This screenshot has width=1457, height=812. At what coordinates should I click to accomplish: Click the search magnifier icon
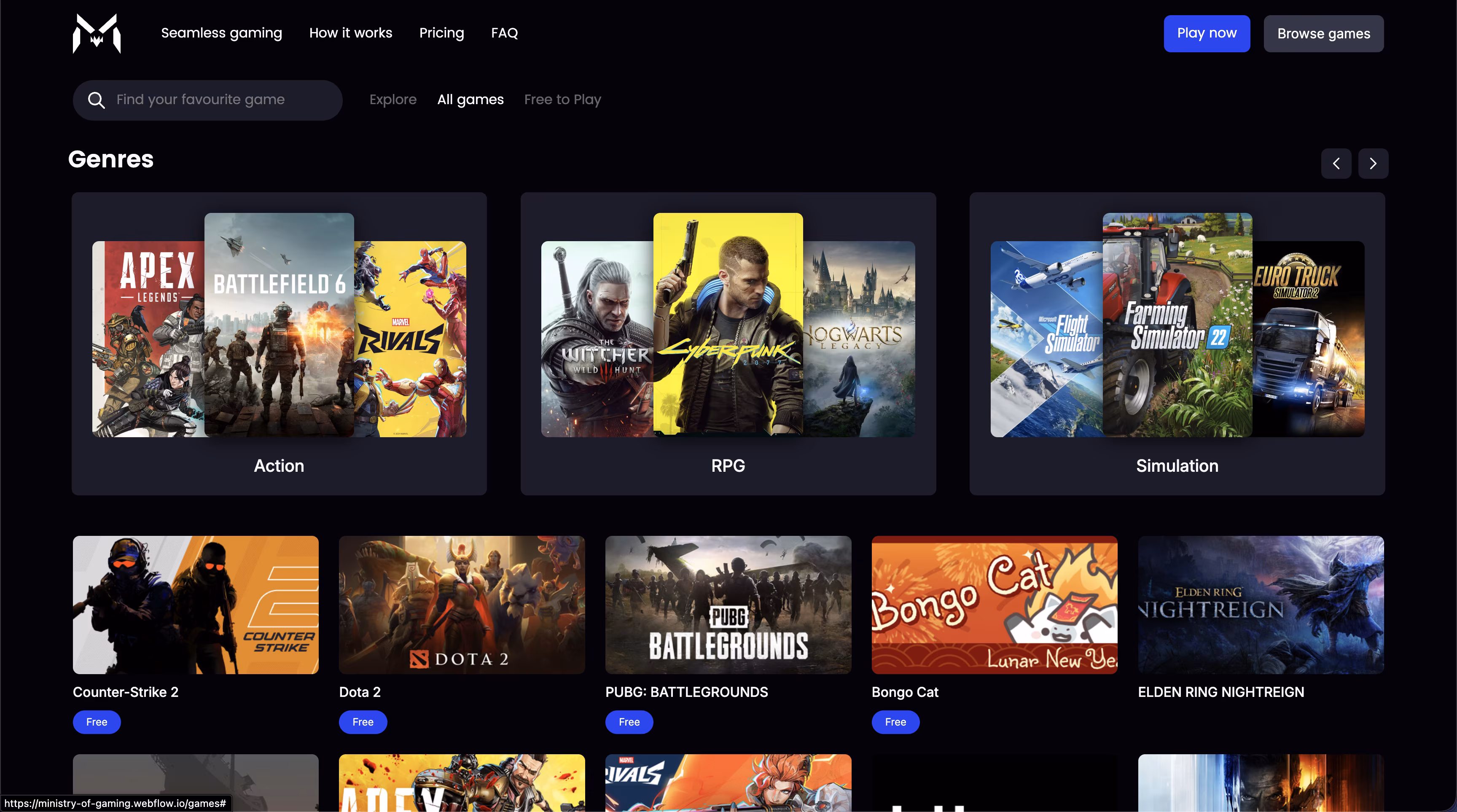tap(96, 100)
